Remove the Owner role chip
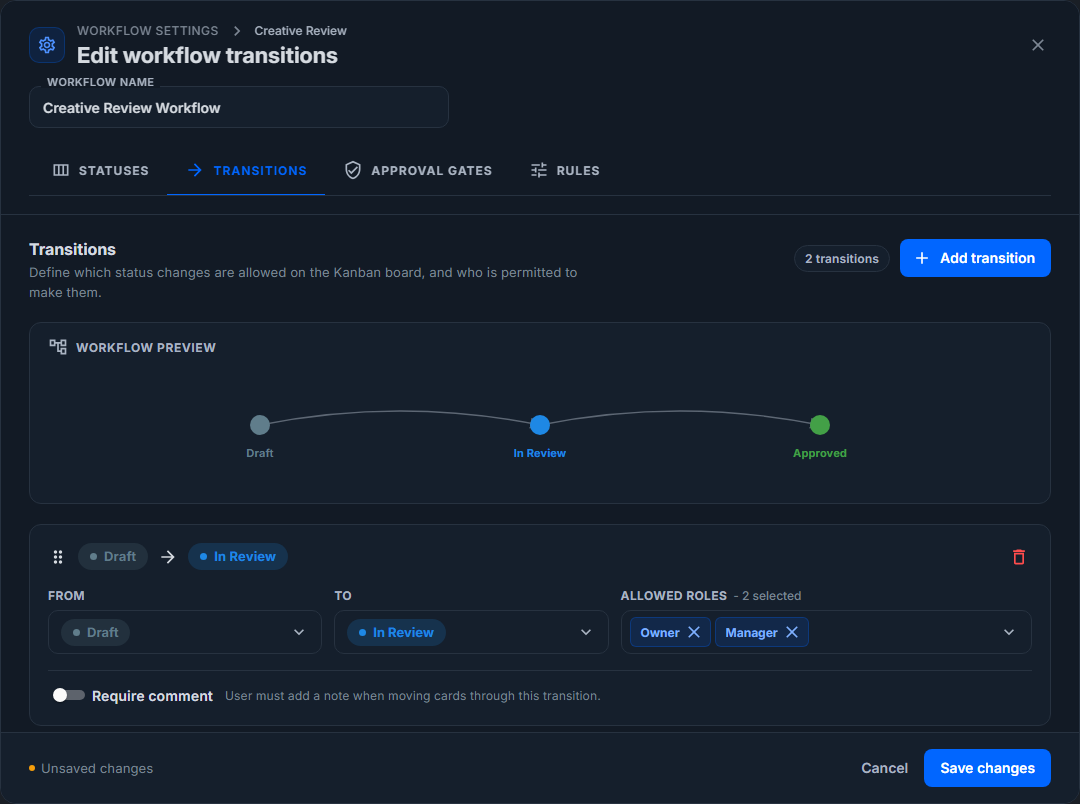This screenshot has height=804, width=1080. click(694, 632)
